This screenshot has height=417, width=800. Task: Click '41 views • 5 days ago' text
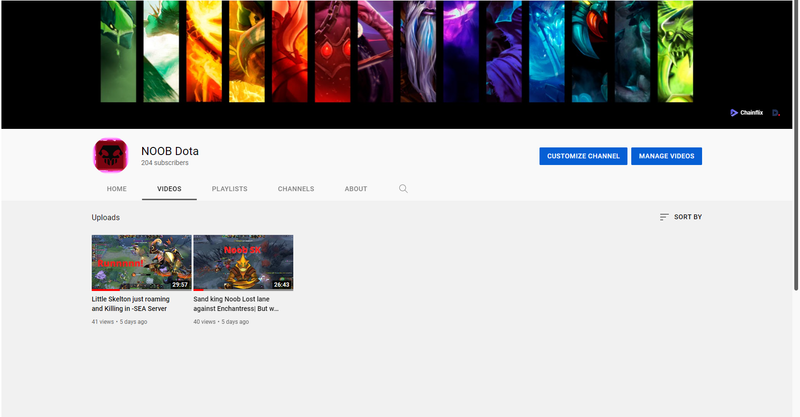tap(119, 322)
